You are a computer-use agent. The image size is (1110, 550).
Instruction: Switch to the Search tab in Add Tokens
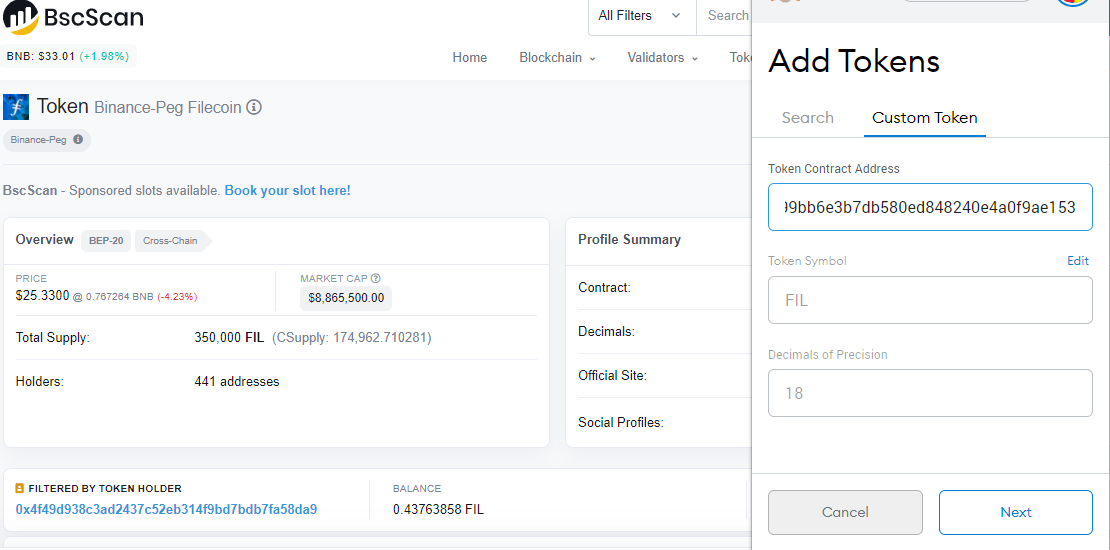click(807, 118)
